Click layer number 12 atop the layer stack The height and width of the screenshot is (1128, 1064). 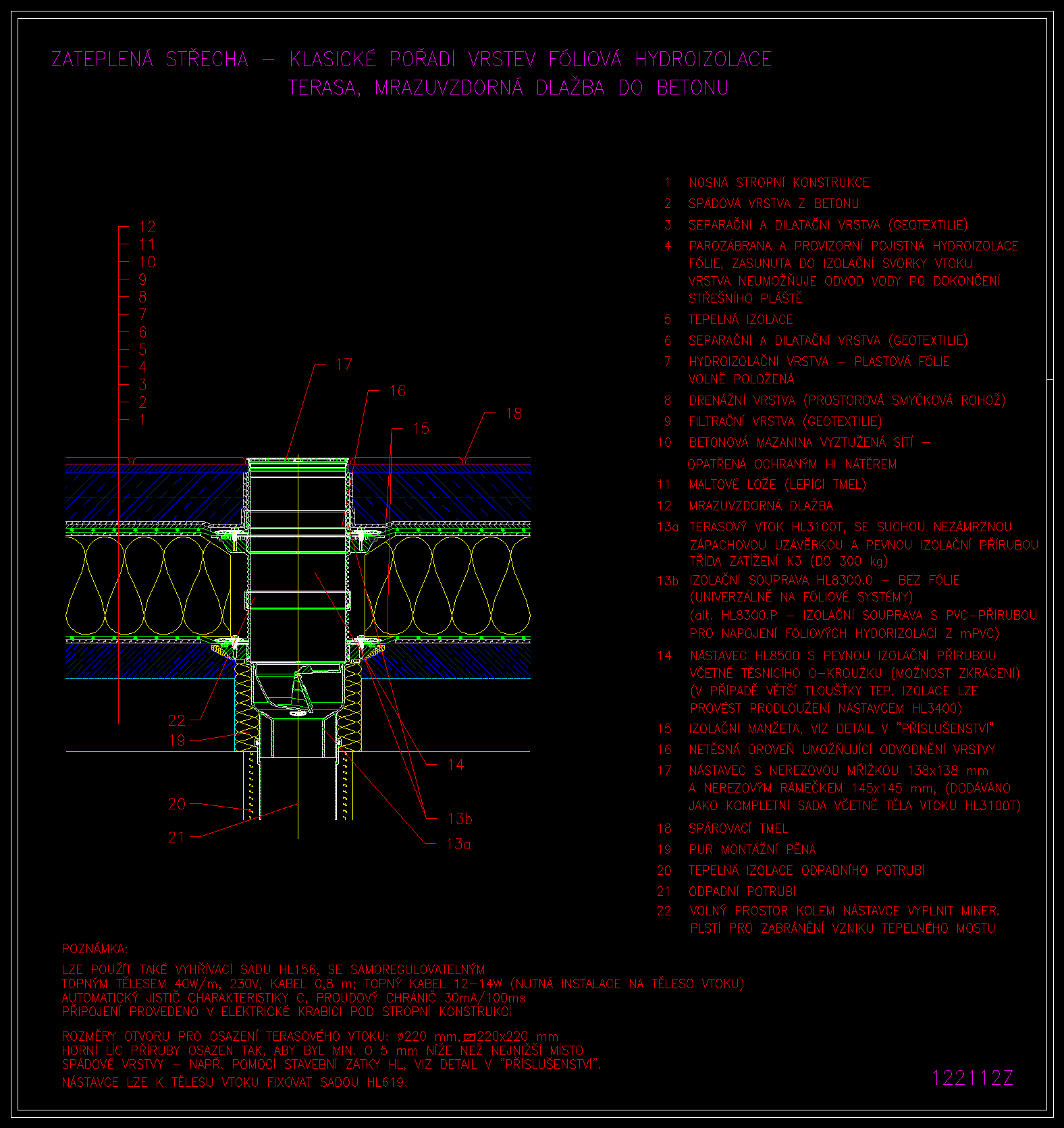coord(147,227)
